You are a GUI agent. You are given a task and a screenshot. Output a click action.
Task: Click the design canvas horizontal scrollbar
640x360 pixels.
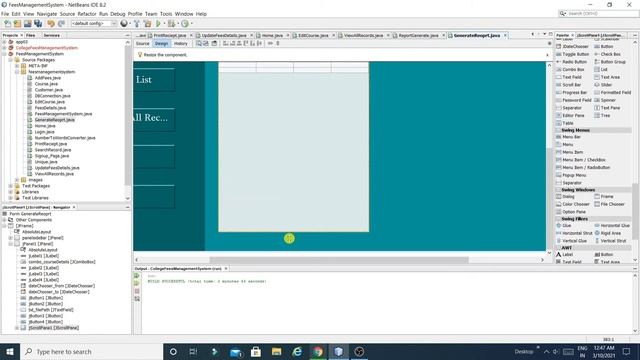[339, 260]
